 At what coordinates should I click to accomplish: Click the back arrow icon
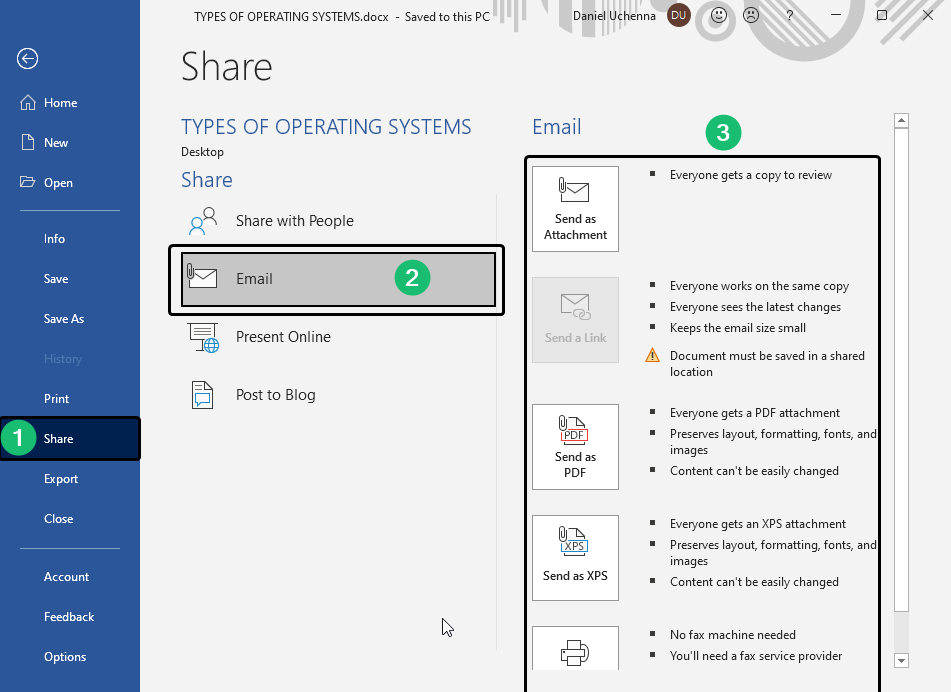click(x=28, y=59)
